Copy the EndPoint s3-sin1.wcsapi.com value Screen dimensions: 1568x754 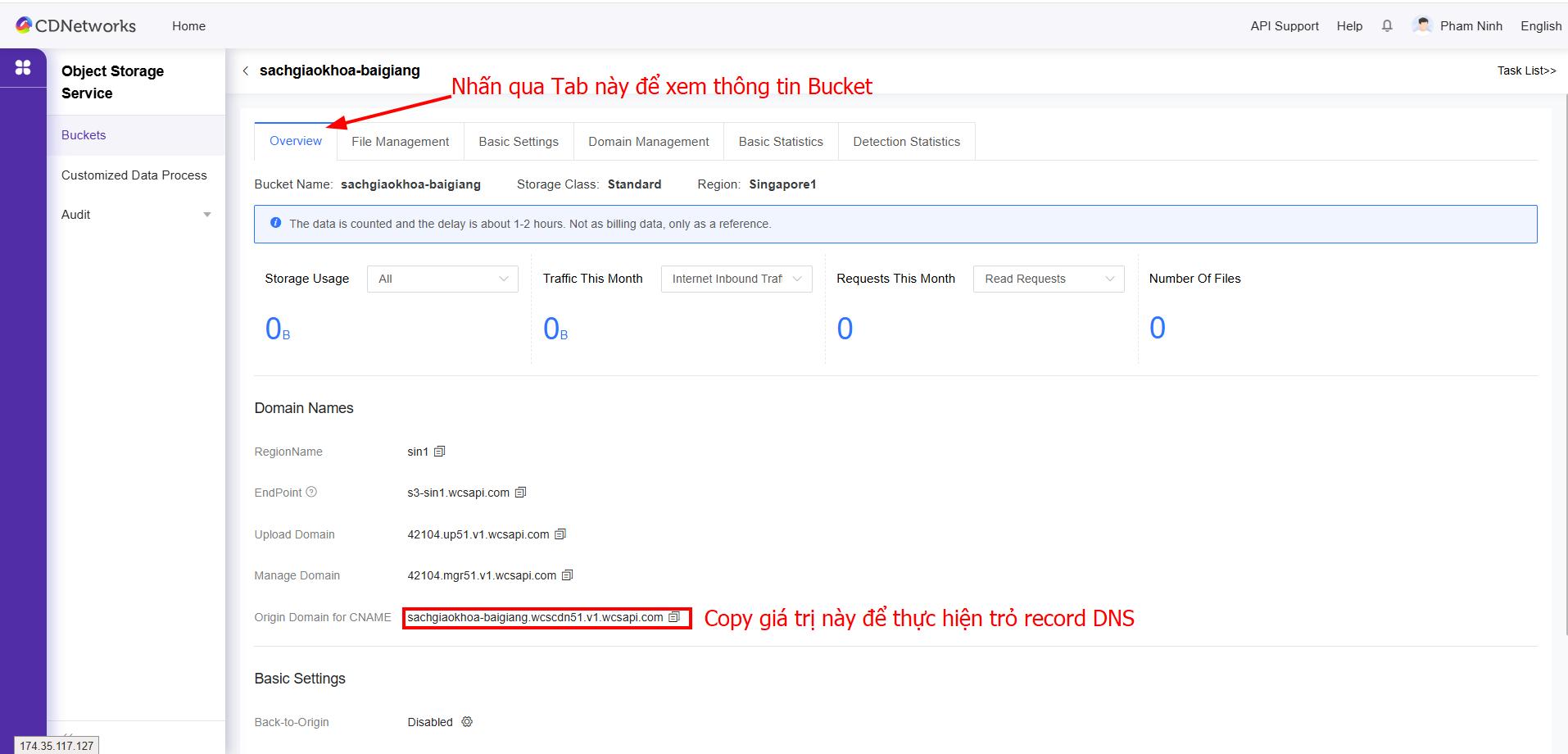pyautogui.click(x=520, y=493)
